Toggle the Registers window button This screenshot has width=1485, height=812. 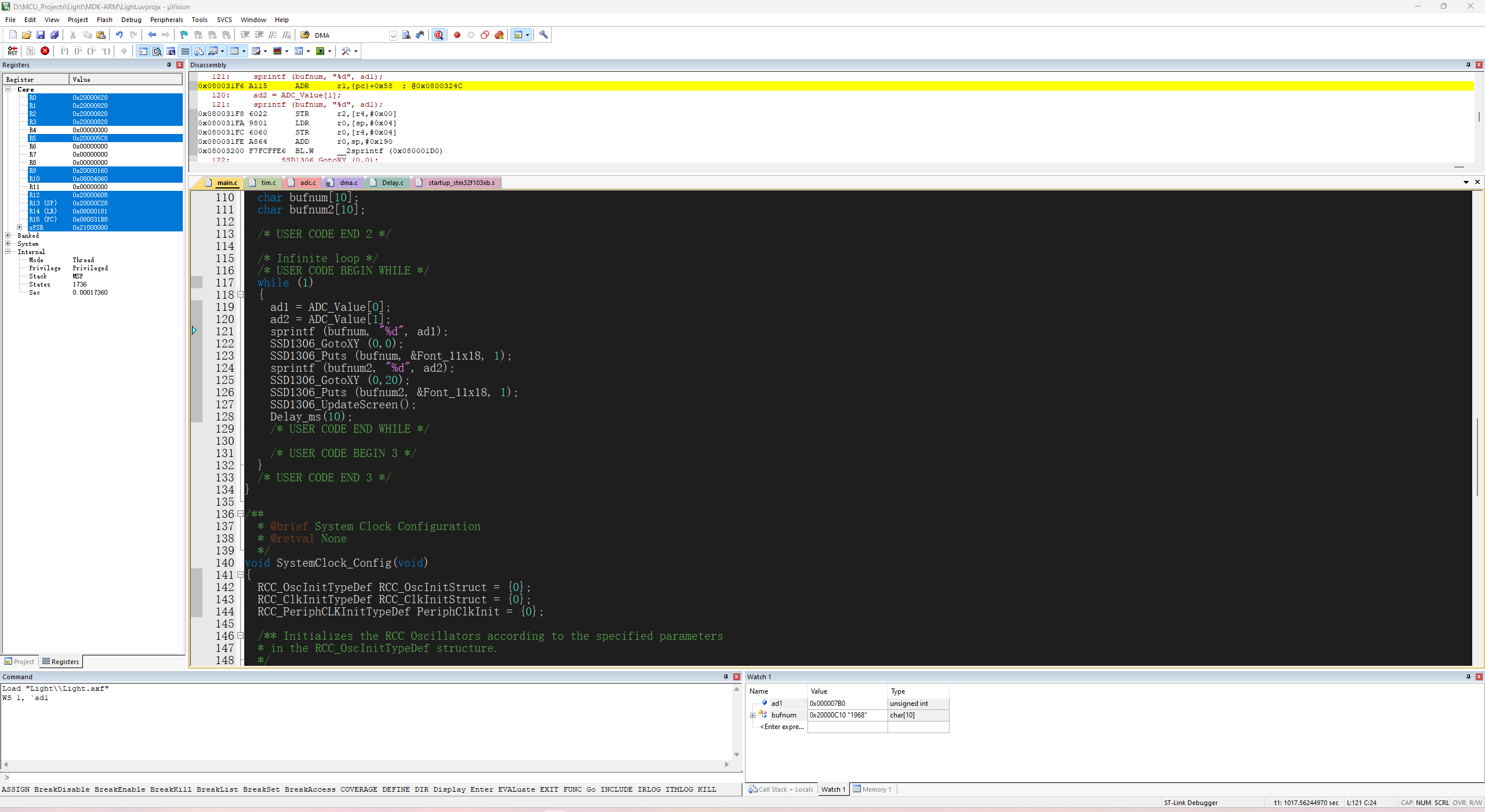(185, 51)
